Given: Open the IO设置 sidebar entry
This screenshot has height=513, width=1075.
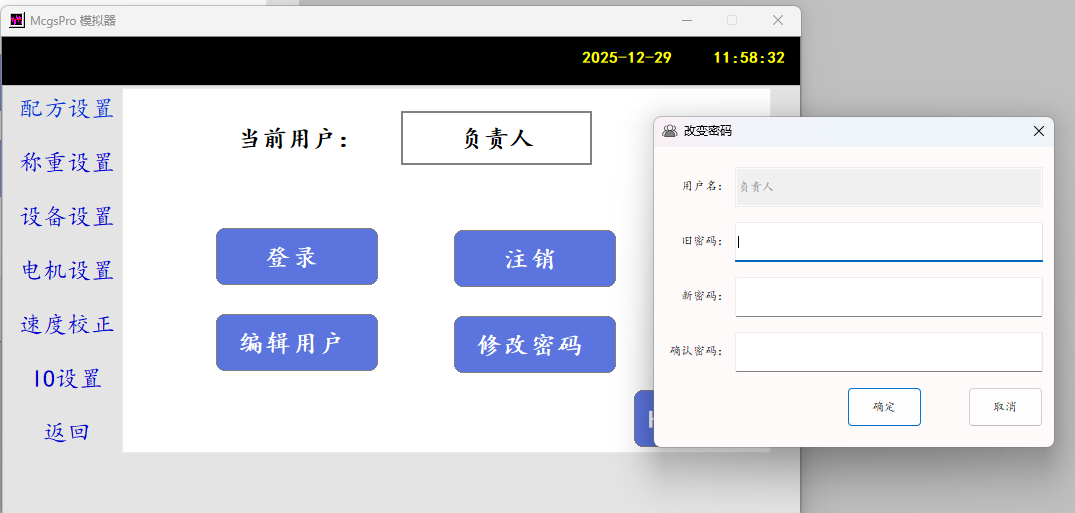Looking at the screenshot, I should [x=67, y=378].
